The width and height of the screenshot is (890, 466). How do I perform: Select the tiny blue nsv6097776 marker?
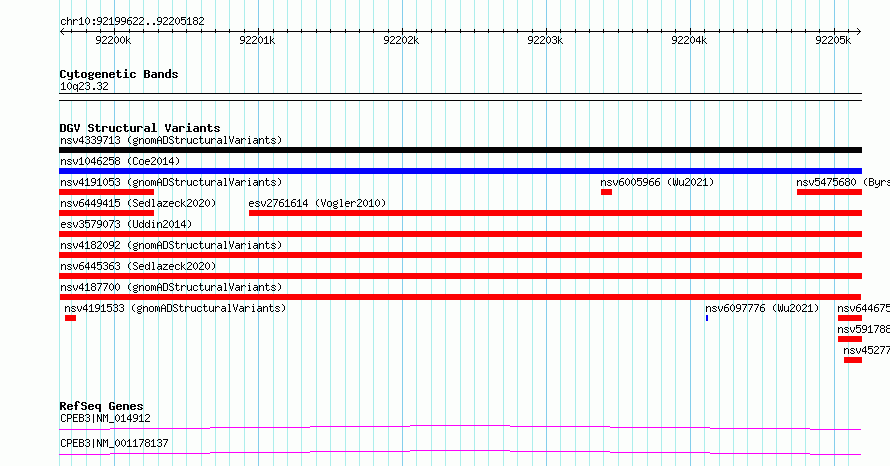[x=707, y=318]
